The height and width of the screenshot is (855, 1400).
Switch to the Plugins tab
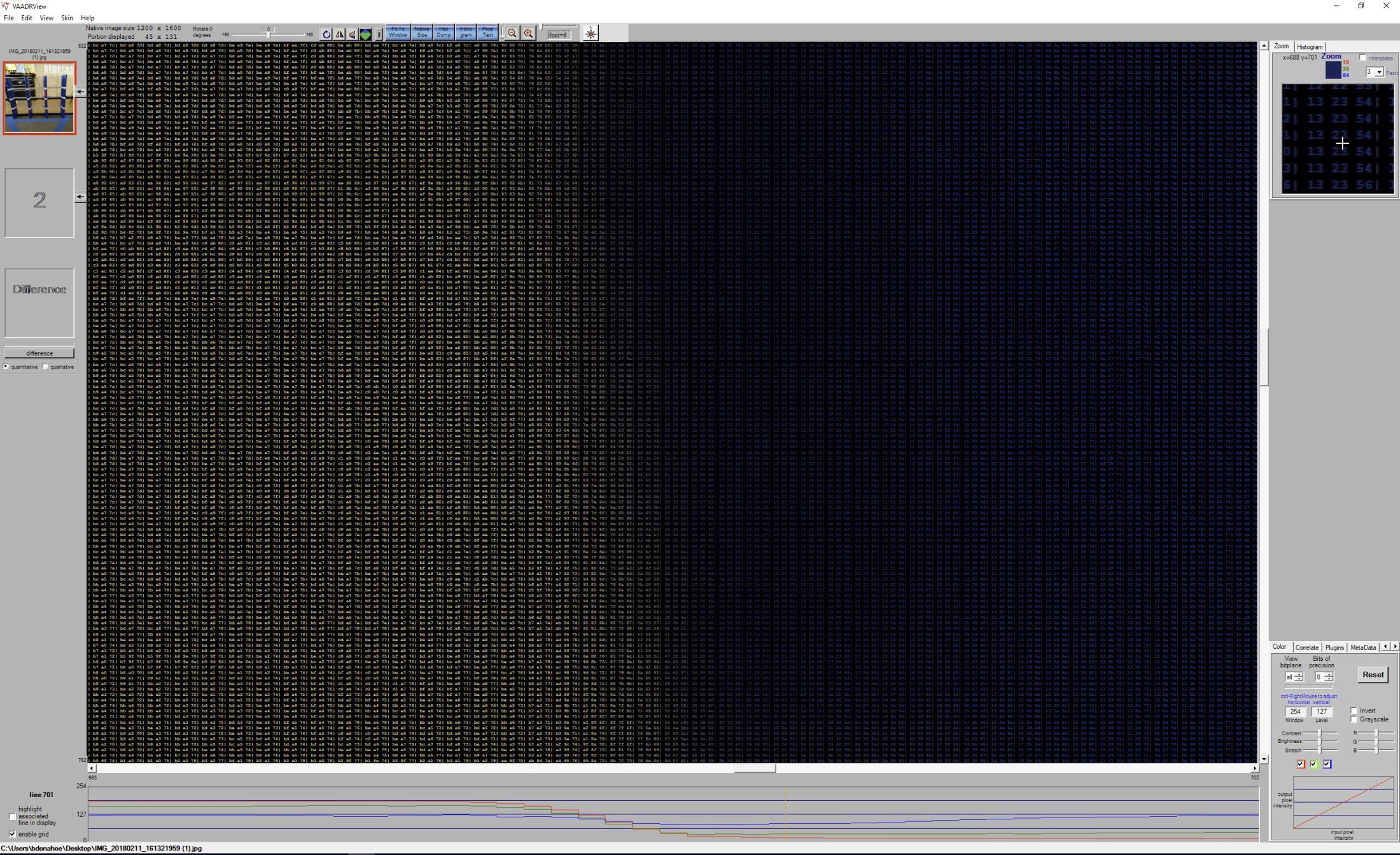[1334, 647]
